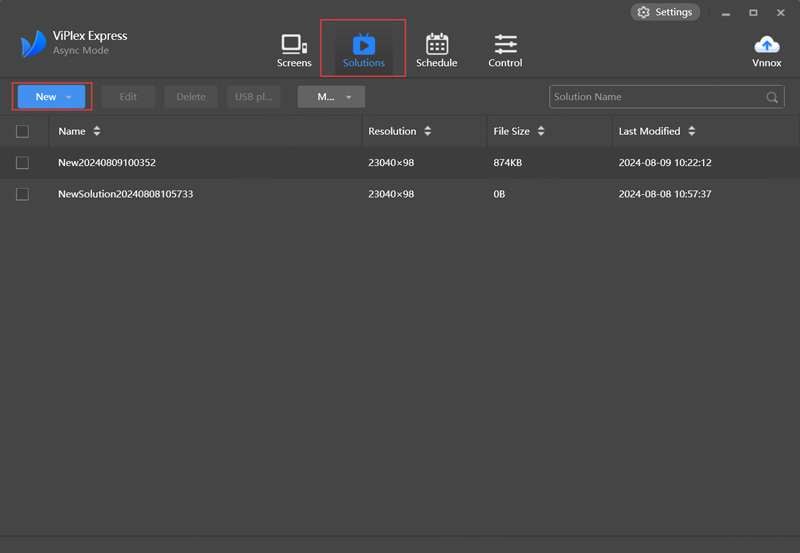The image size is (800, 553).
Task: Open the Screens section icon
Action: coord(294,44)
